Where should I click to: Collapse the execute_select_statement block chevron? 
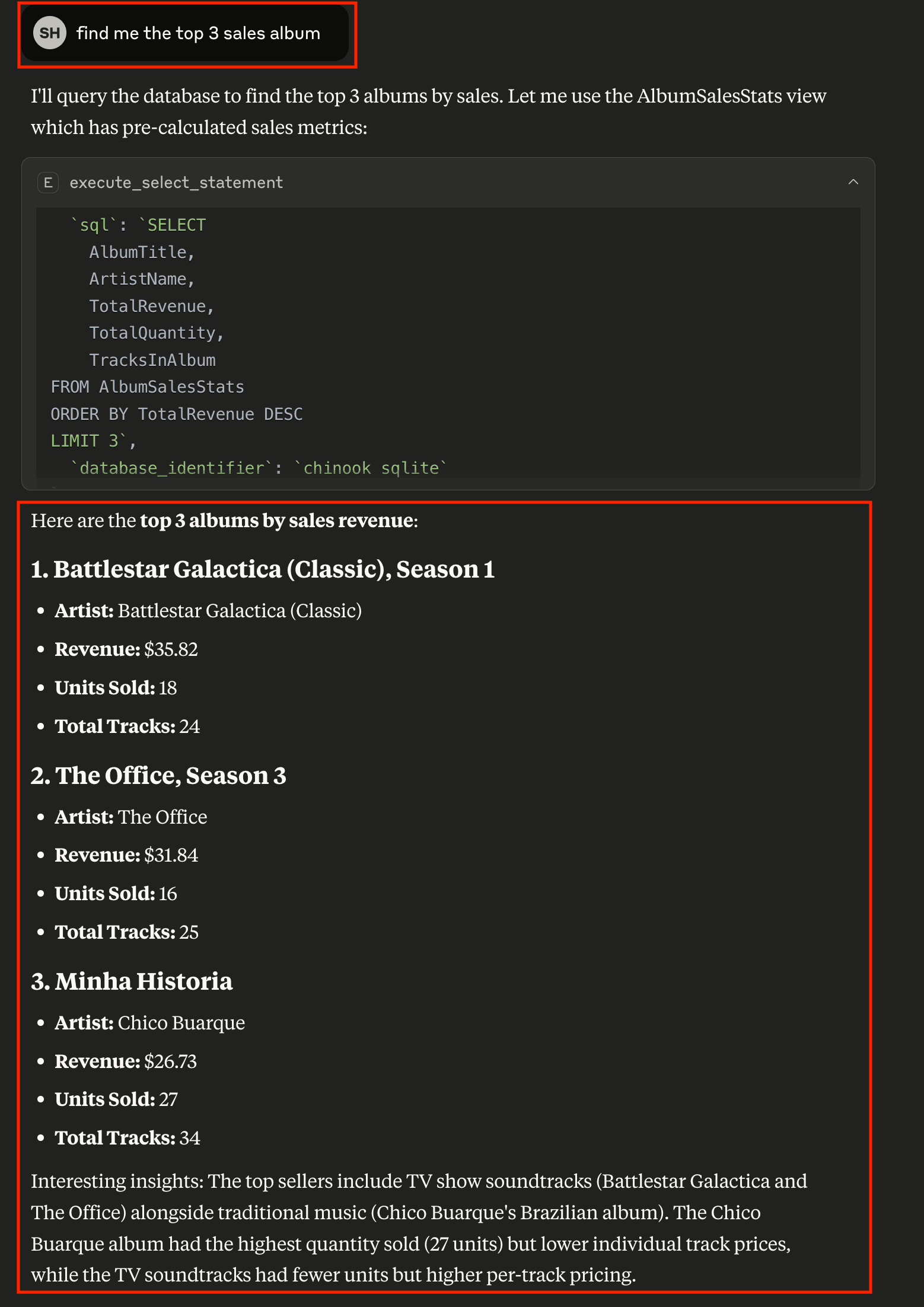[853, 182]
